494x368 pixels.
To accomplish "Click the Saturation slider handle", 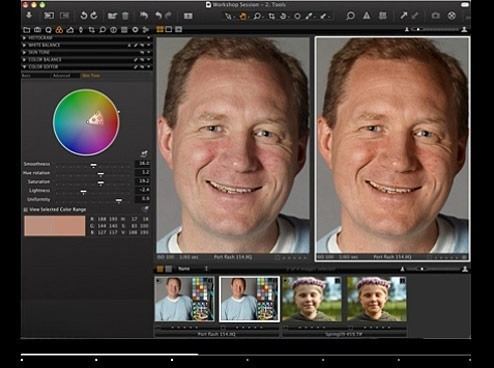I will pos(100,183).
